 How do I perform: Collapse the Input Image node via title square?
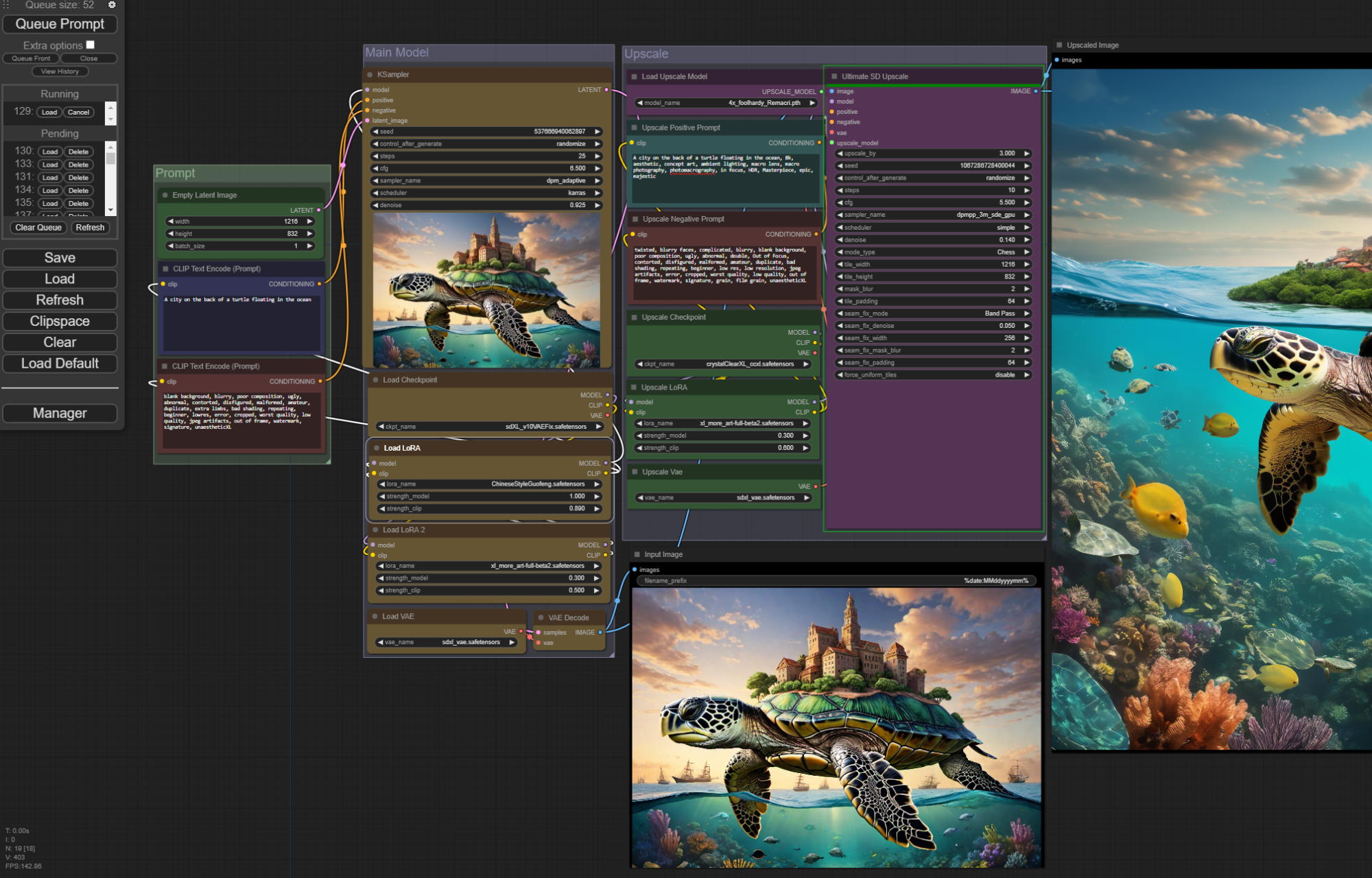(x=637, y=554)
